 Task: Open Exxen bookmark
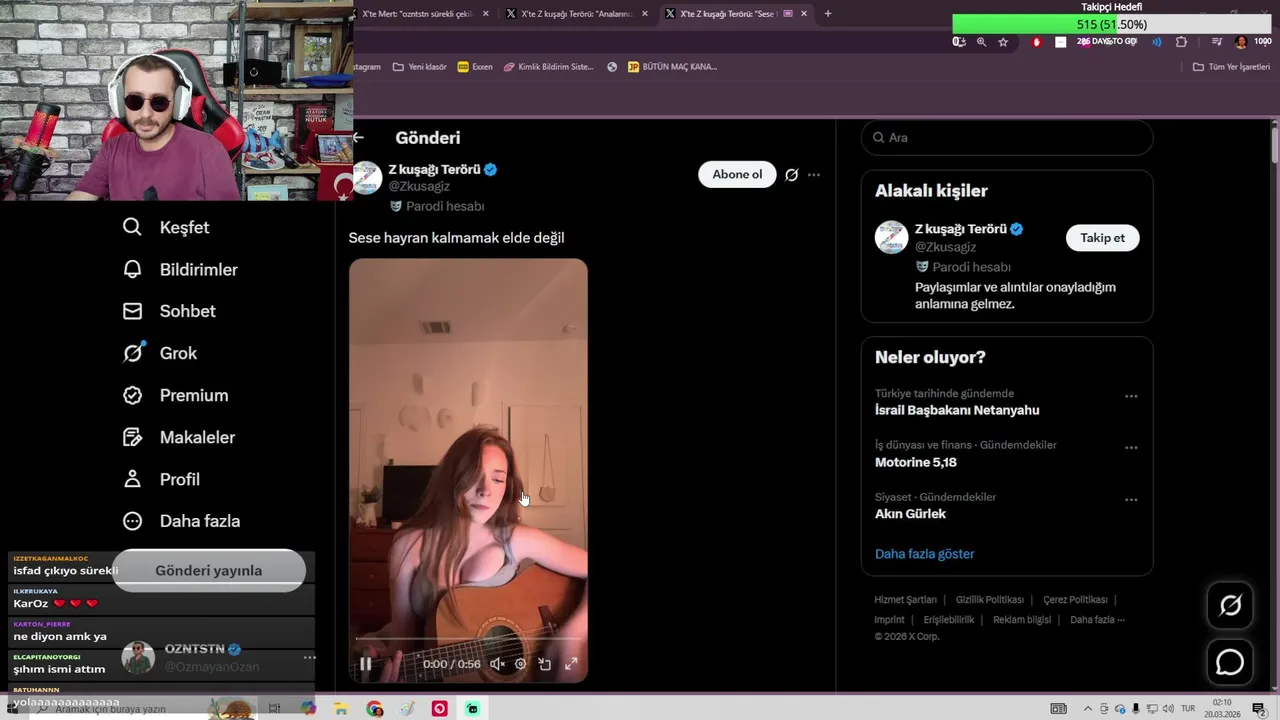[x=475, y=67]
